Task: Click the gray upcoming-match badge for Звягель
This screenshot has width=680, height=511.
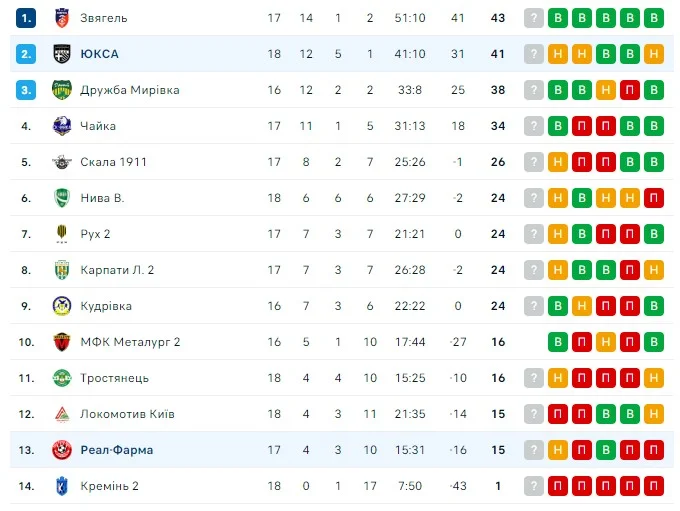Action: pyautogui.click(x=534, y=18)
